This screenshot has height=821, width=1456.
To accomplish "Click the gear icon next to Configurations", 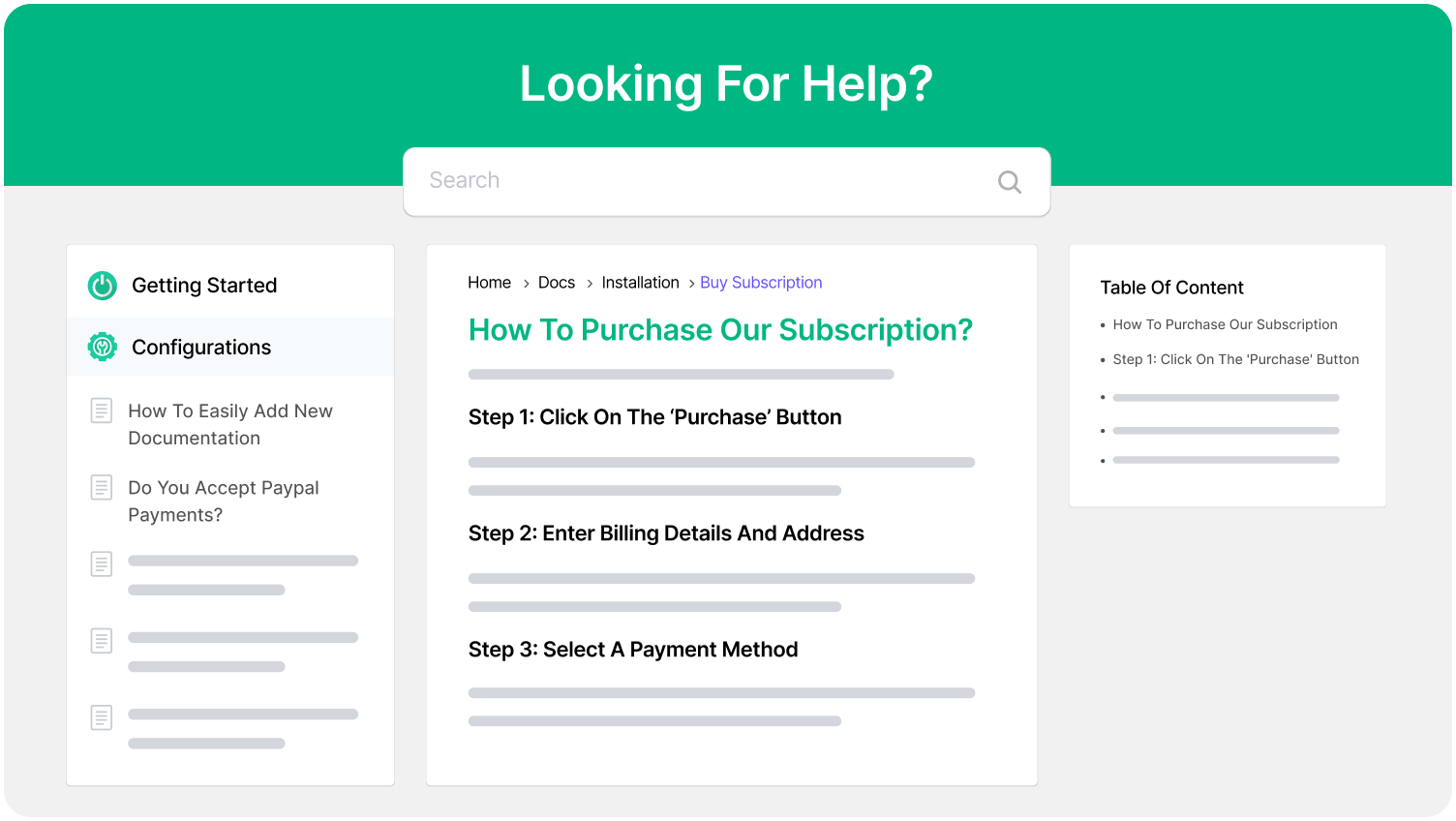I will point(101,347).
